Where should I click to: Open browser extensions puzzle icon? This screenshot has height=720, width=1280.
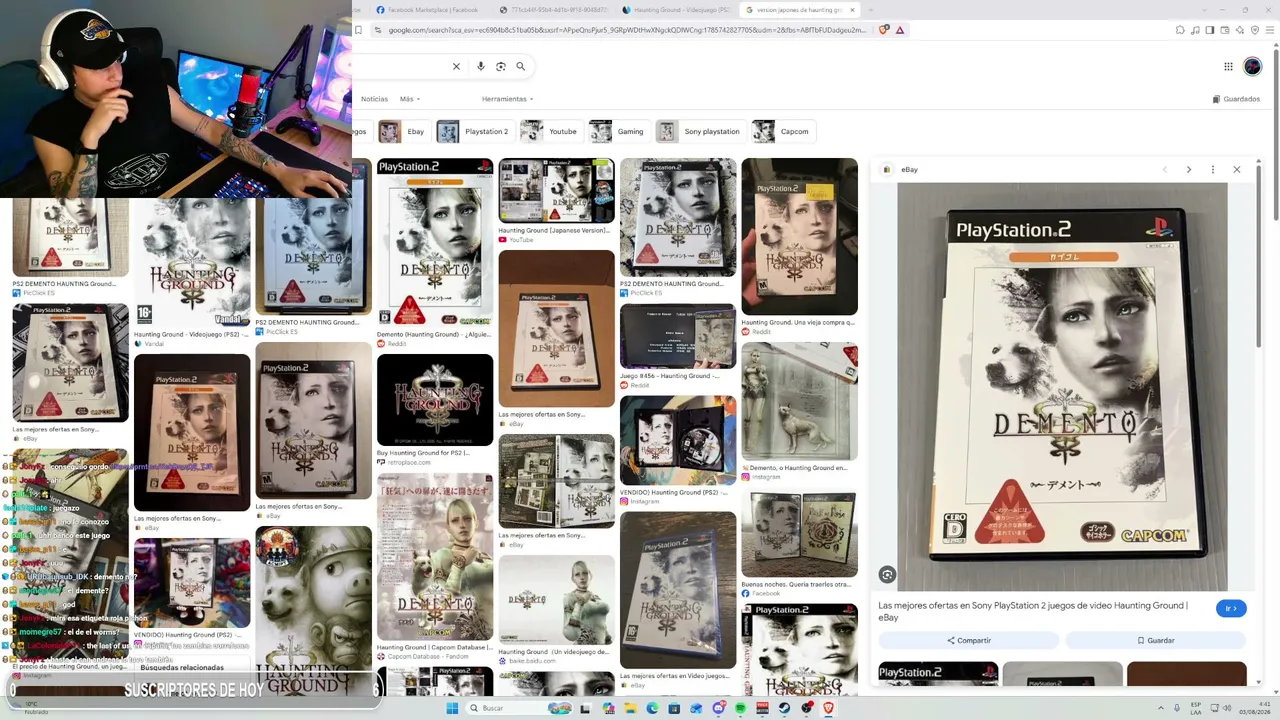point(1181,30)
